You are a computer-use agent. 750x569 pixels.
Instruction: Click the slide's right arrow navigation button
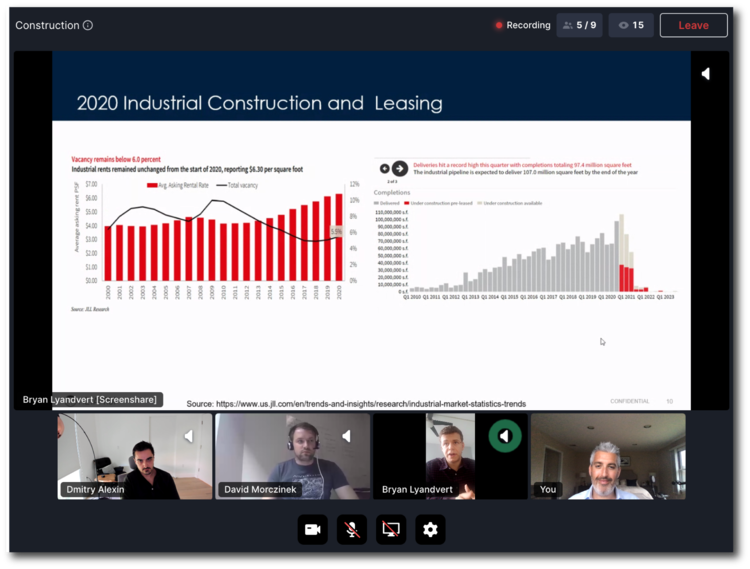[x=399, y=168]
